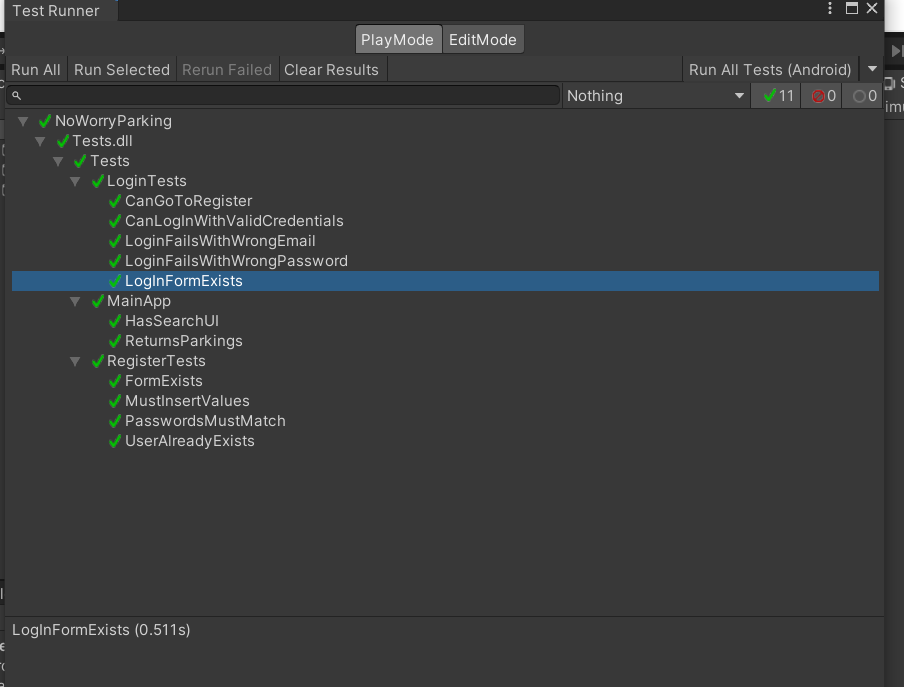The image size is (904, 687).
Task: Click green check icon next to NoWorryParking
Action: click(x=45, y=121)
